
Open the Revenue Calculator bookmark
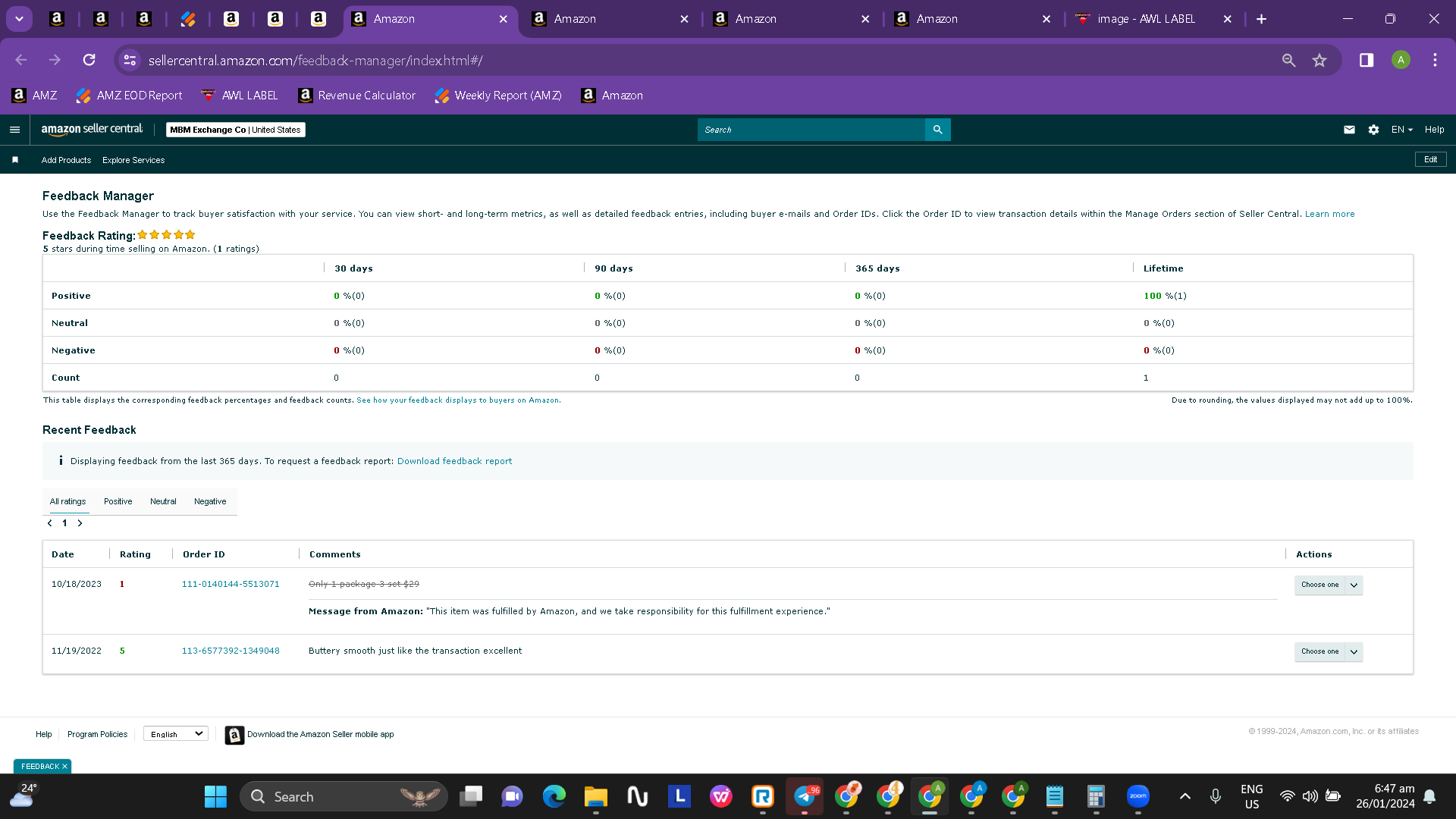tap(357, 96)
